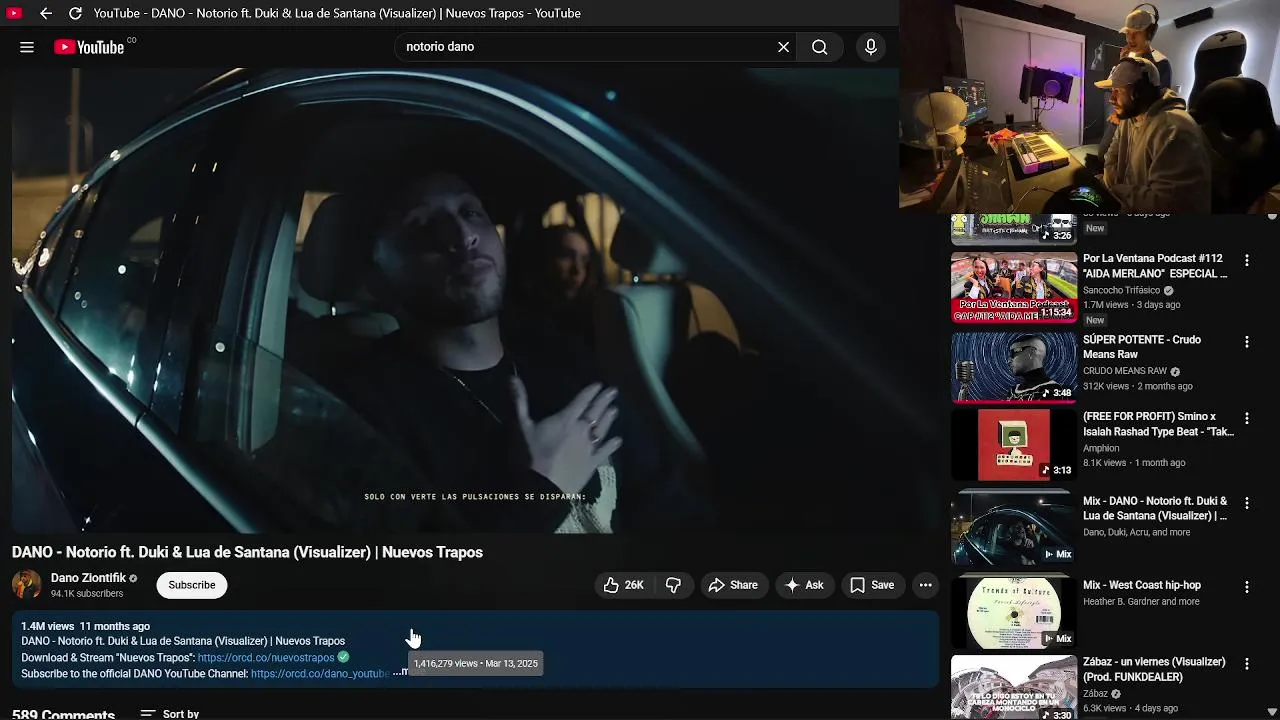Expand the description with '...more'
The image size is (1280, 720).
(x=401, y=673)
